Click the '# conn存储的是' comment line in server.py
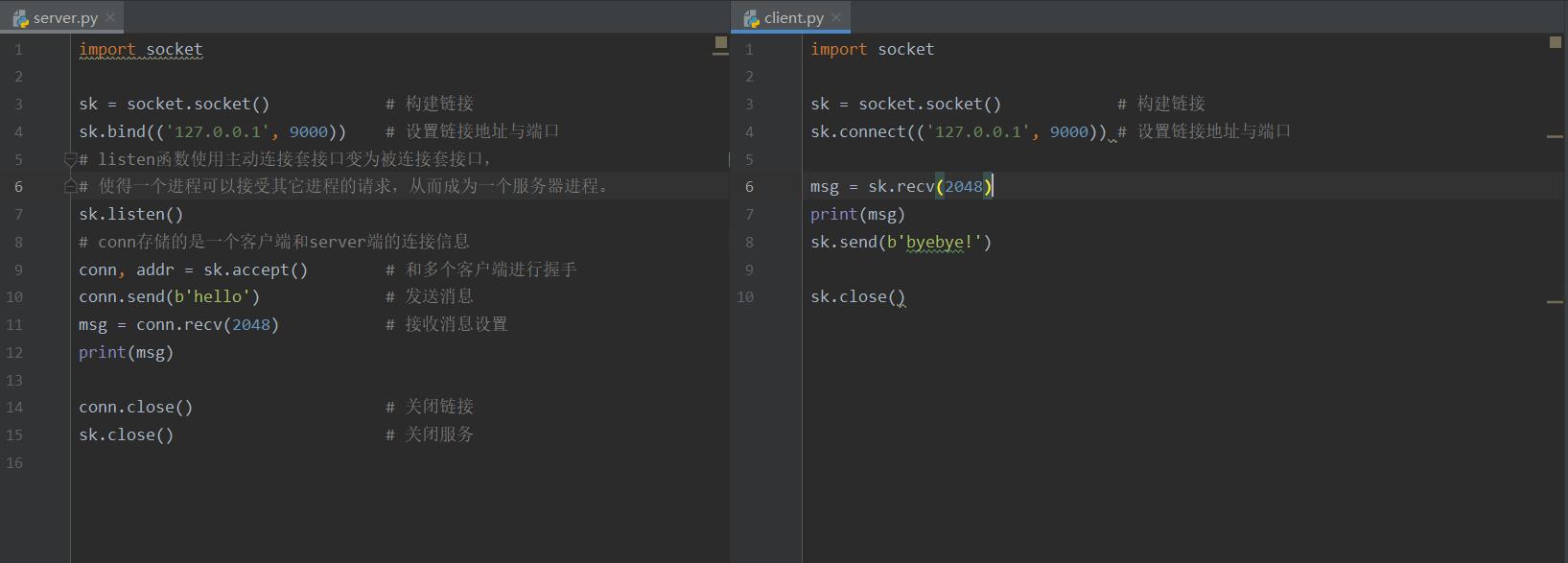 [274, 242]
